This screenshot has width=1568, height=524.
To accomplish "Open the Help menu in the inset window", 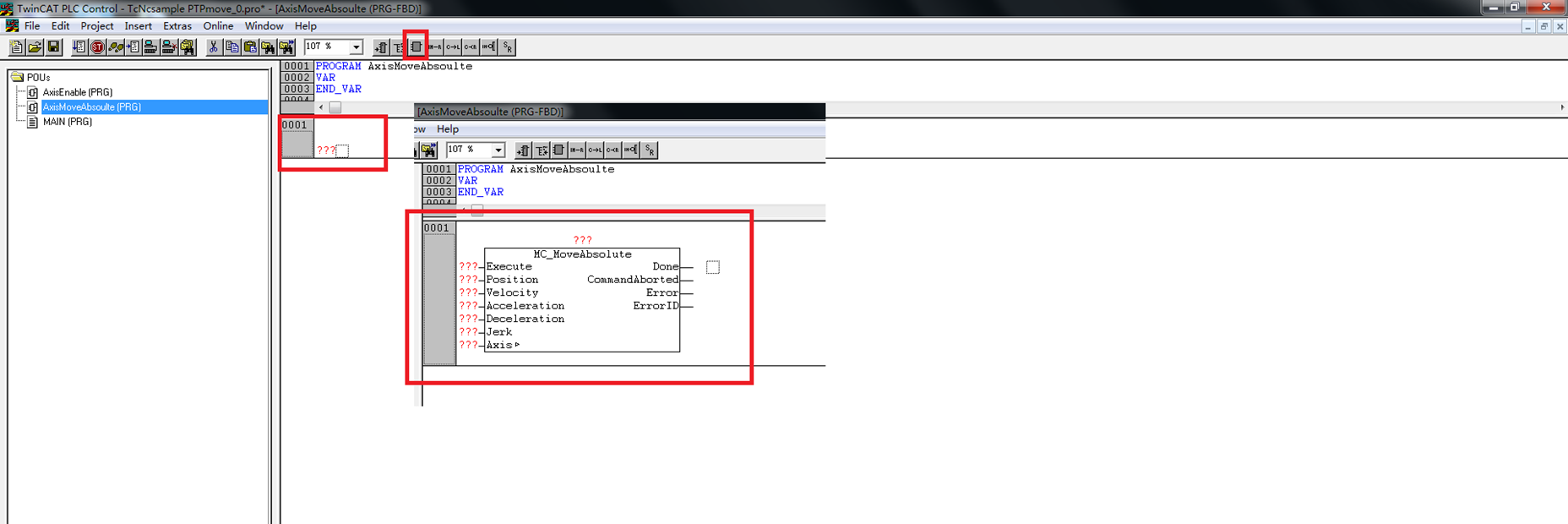I will 448,129.
